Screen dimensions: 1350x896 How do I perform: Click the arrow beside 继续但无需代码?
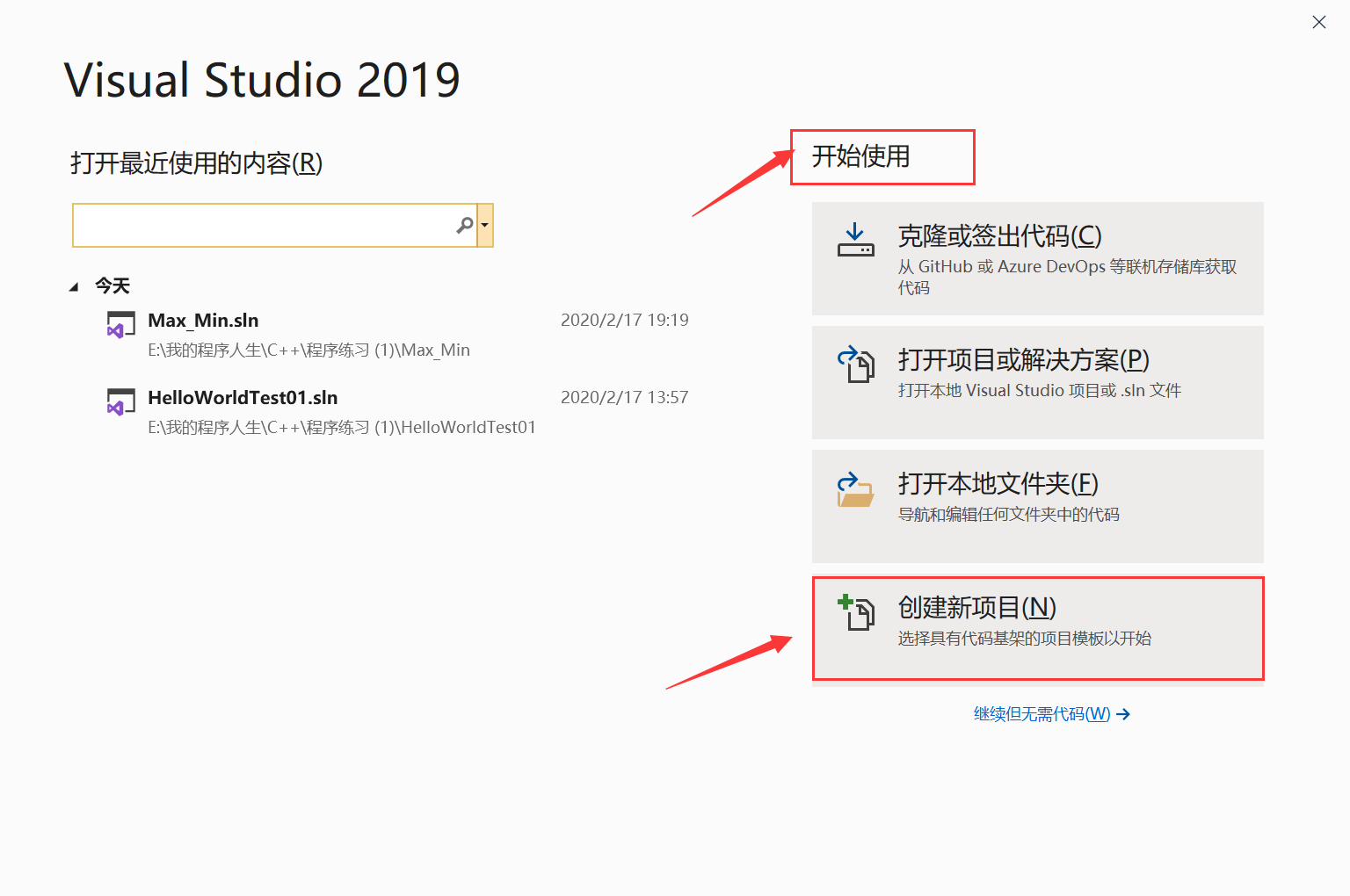coord(1123,714)
